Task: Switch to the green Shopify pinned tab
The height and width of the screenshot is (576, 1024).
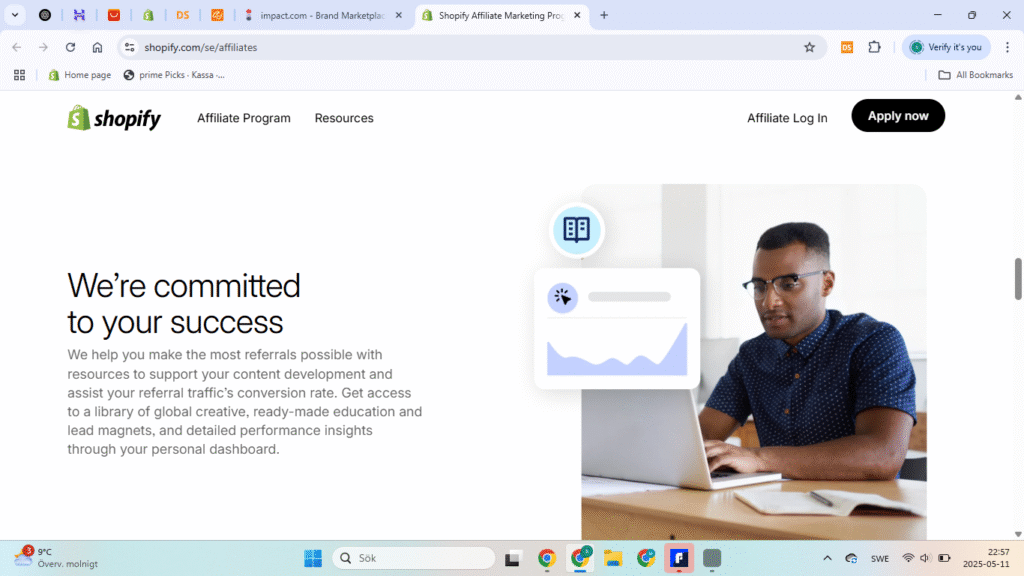Action: point(148,15)
